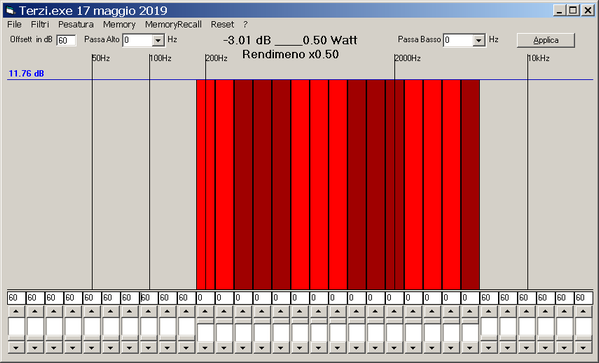Minimize the Terzi.exe window
This screenshot has height=363, width=599.
click(x=559, y=10)
